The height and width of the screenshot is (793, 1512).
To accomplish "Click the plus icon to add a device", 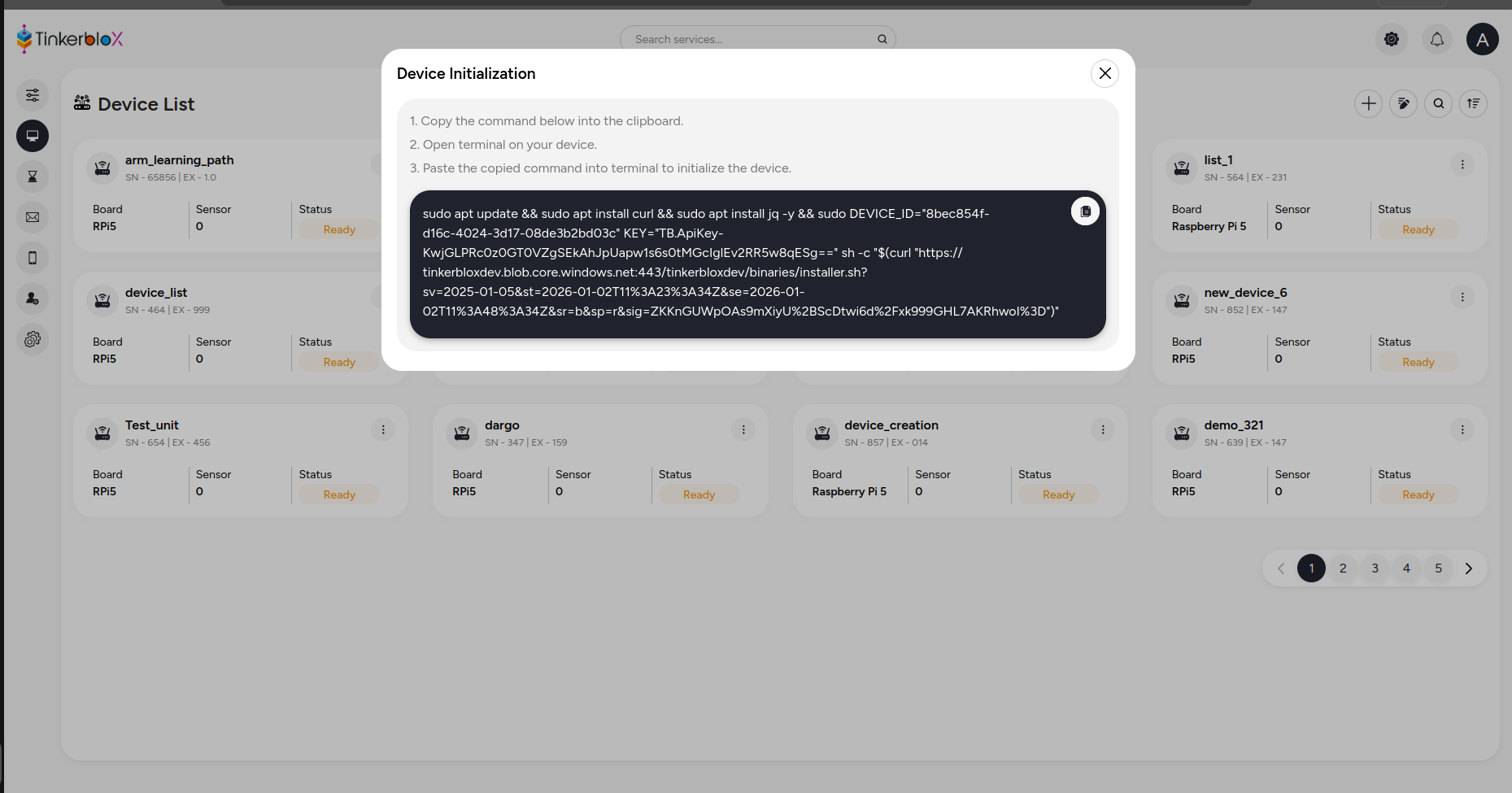I will [x=1368, y=103].
